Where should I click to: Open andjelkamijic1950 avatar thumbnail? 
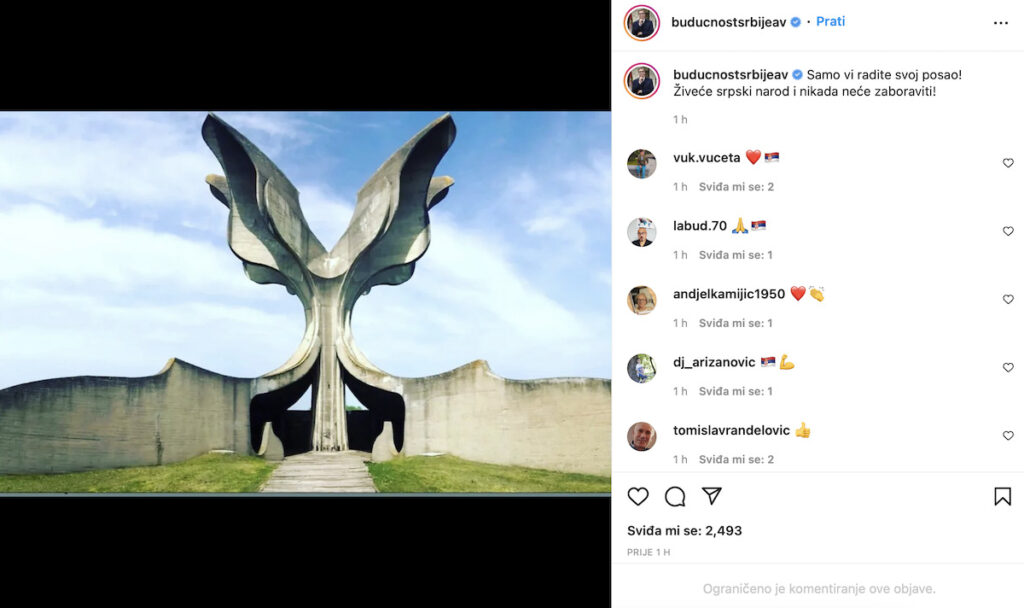click(x=641, y=300)
